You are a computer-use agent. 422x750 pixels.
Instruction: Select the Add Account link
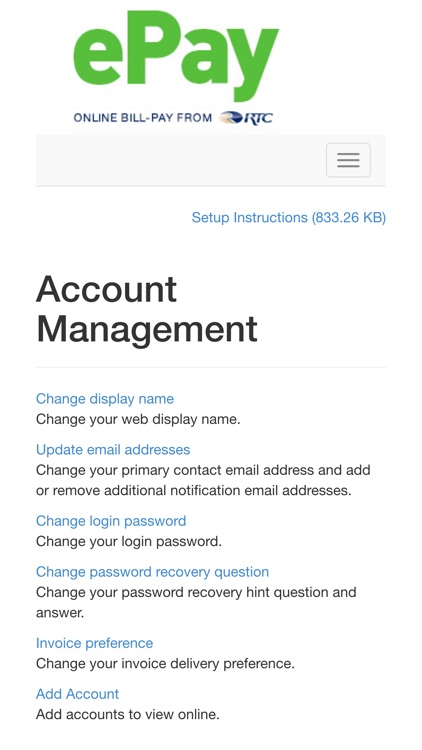click(78, 694)
